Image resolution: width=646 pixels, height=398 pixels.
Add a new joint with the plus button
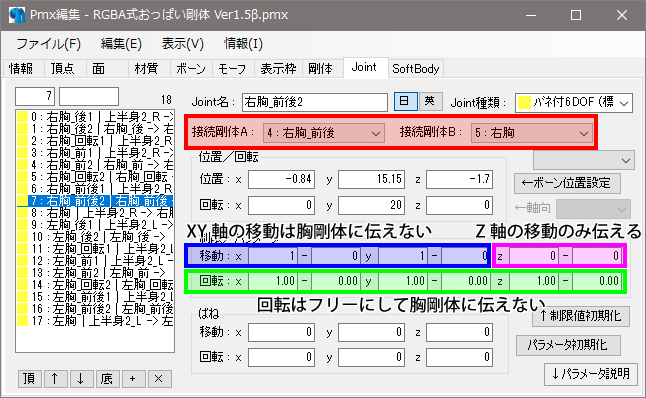pos(133,379)
